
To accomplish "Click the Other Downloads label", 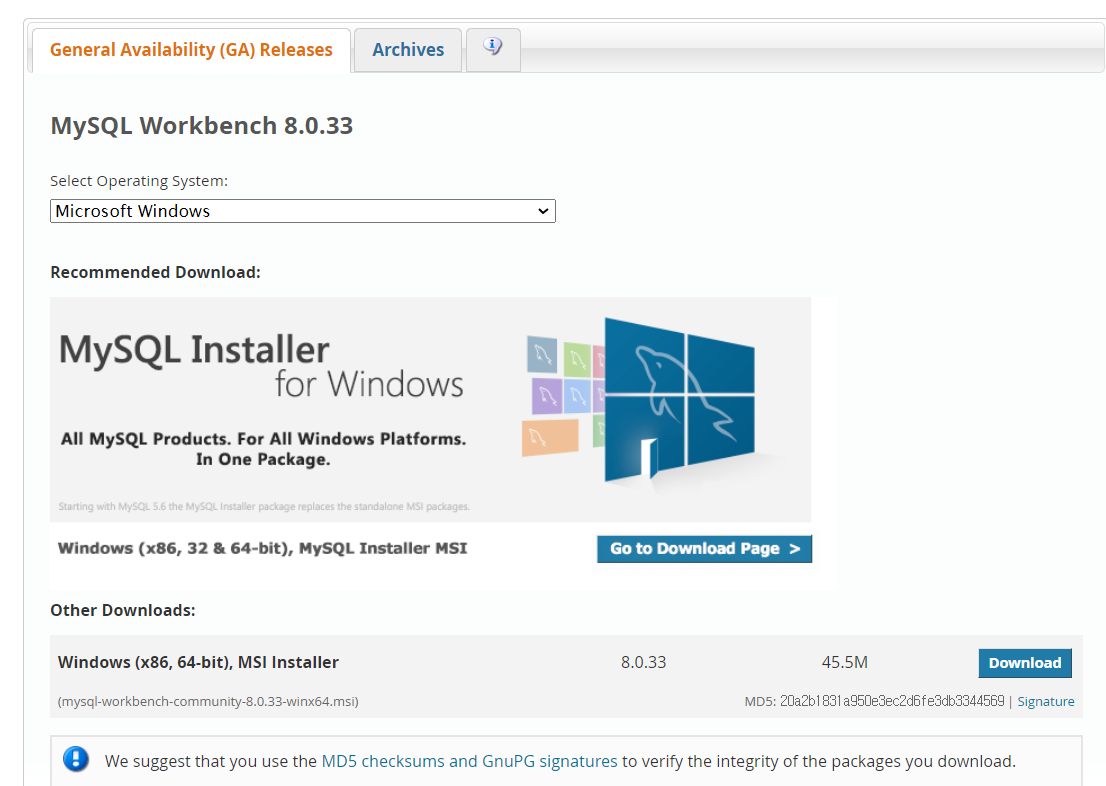I will [123, 610].
